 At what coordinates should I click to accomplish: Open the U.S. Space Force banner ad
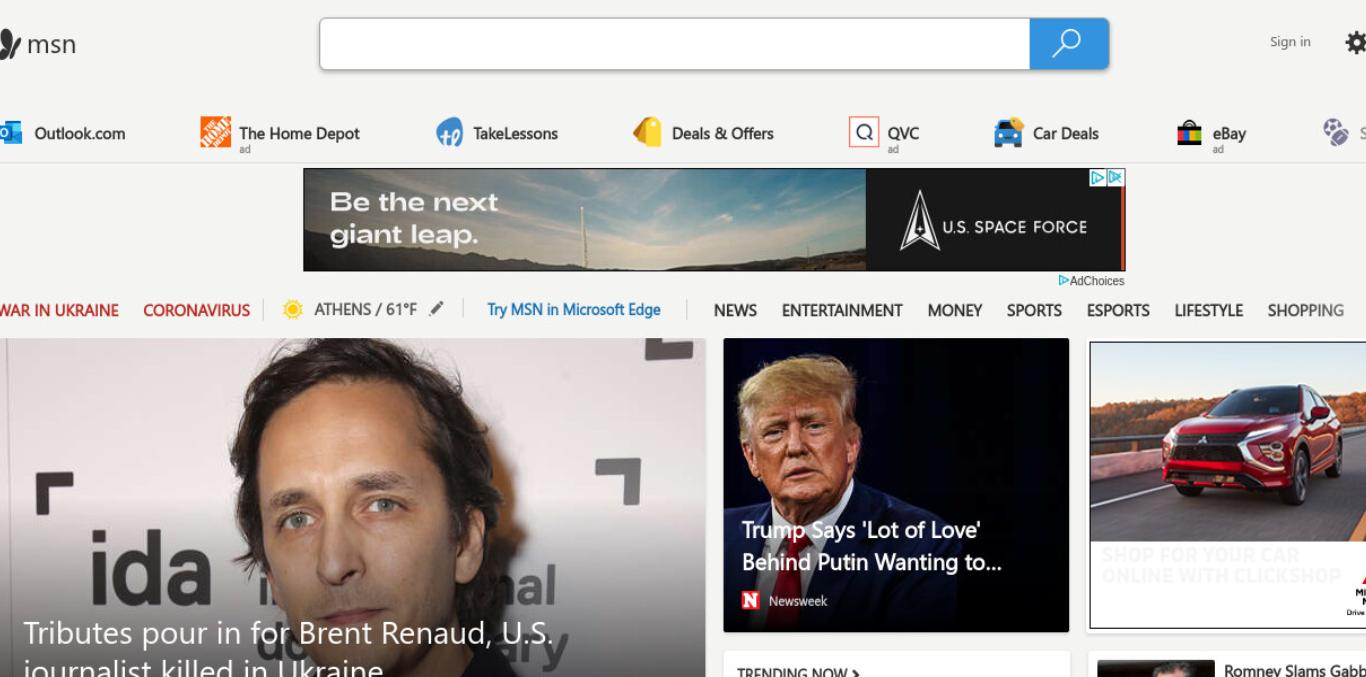[x=714, y=220]
